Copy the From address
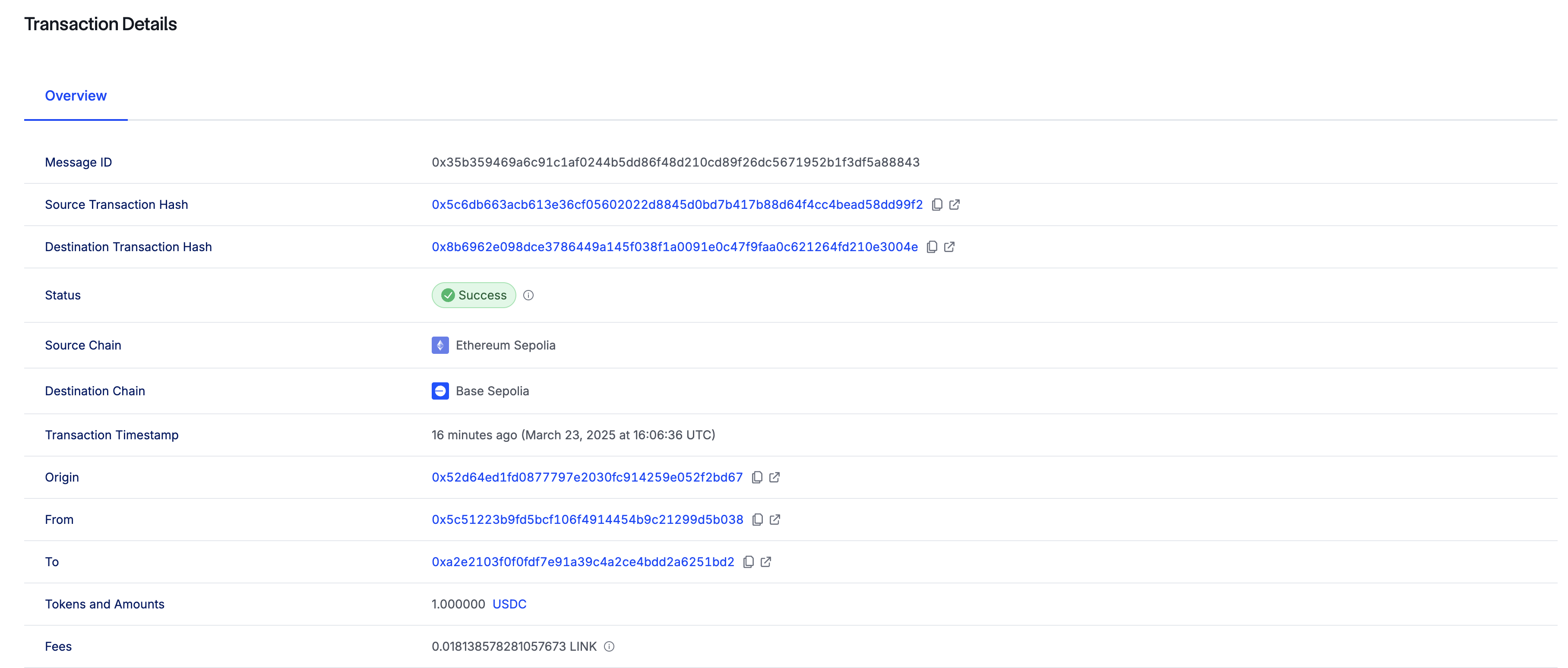1568x668 pixels. 757,520
